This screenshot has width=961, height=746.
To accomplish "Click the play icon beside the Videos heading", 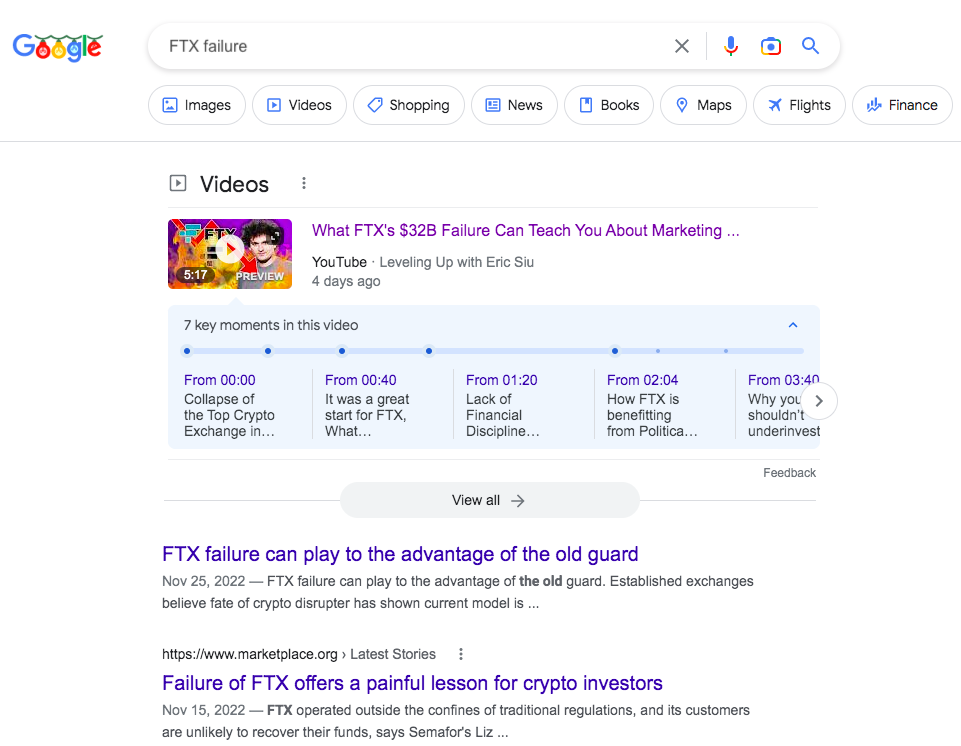I will tap(178, 184).
